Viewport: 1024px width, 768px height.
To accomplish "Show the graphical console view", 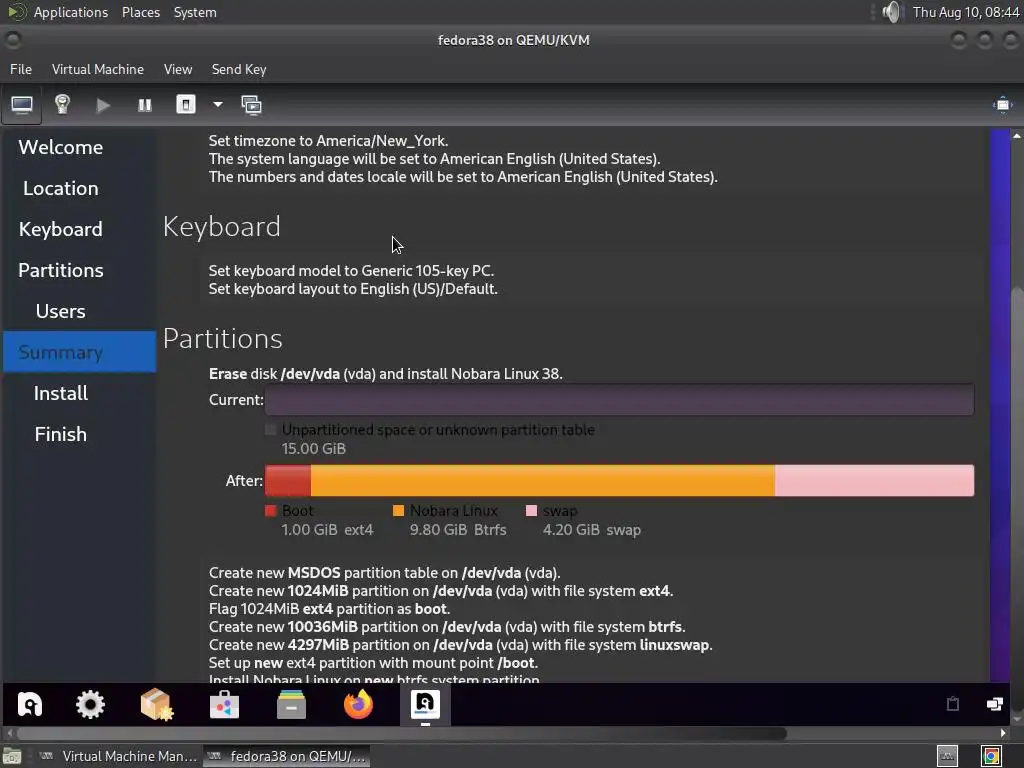I will (x=22, y=105).
